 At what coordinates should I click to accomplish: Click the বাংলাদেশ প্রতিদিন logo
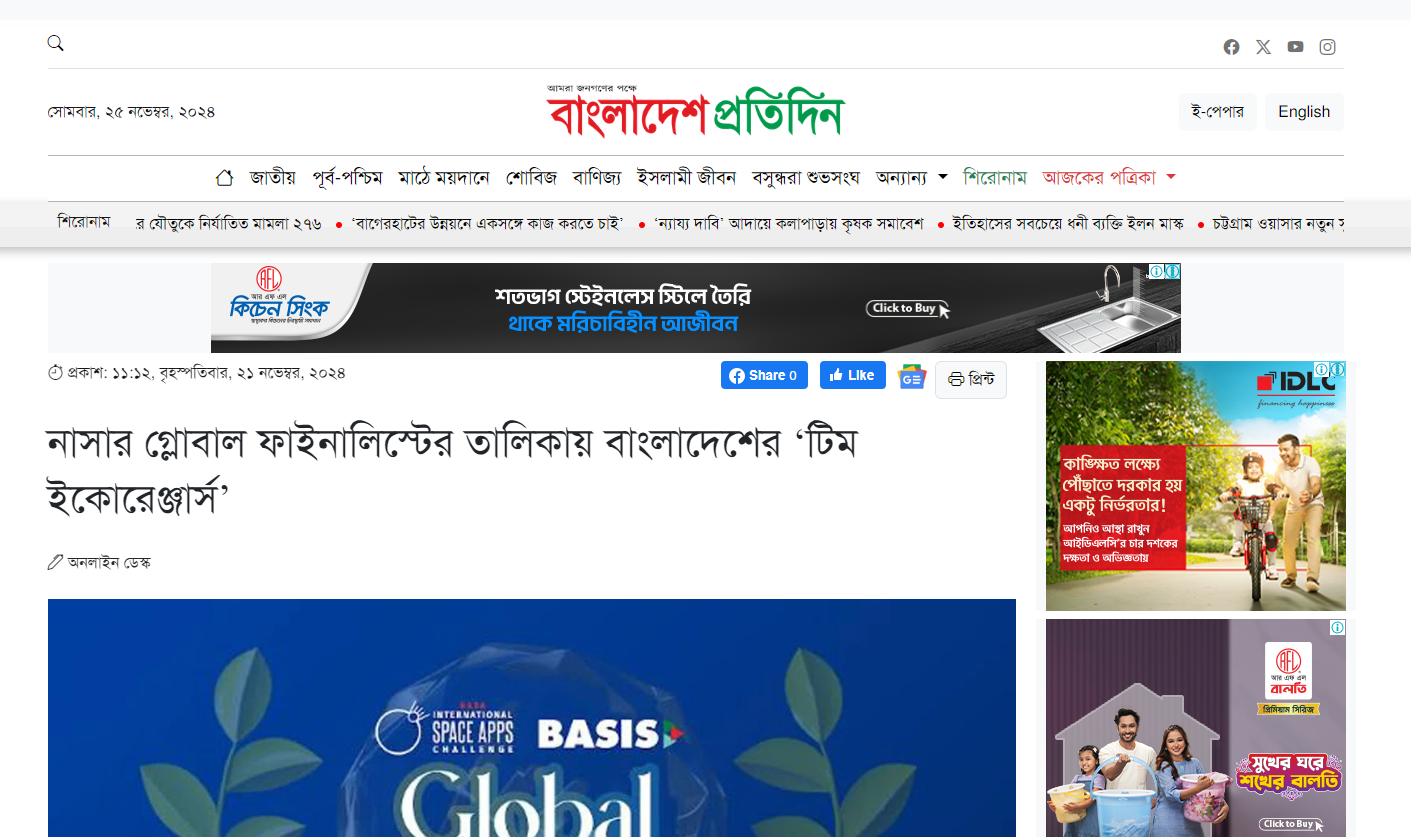tap(696, 110)
